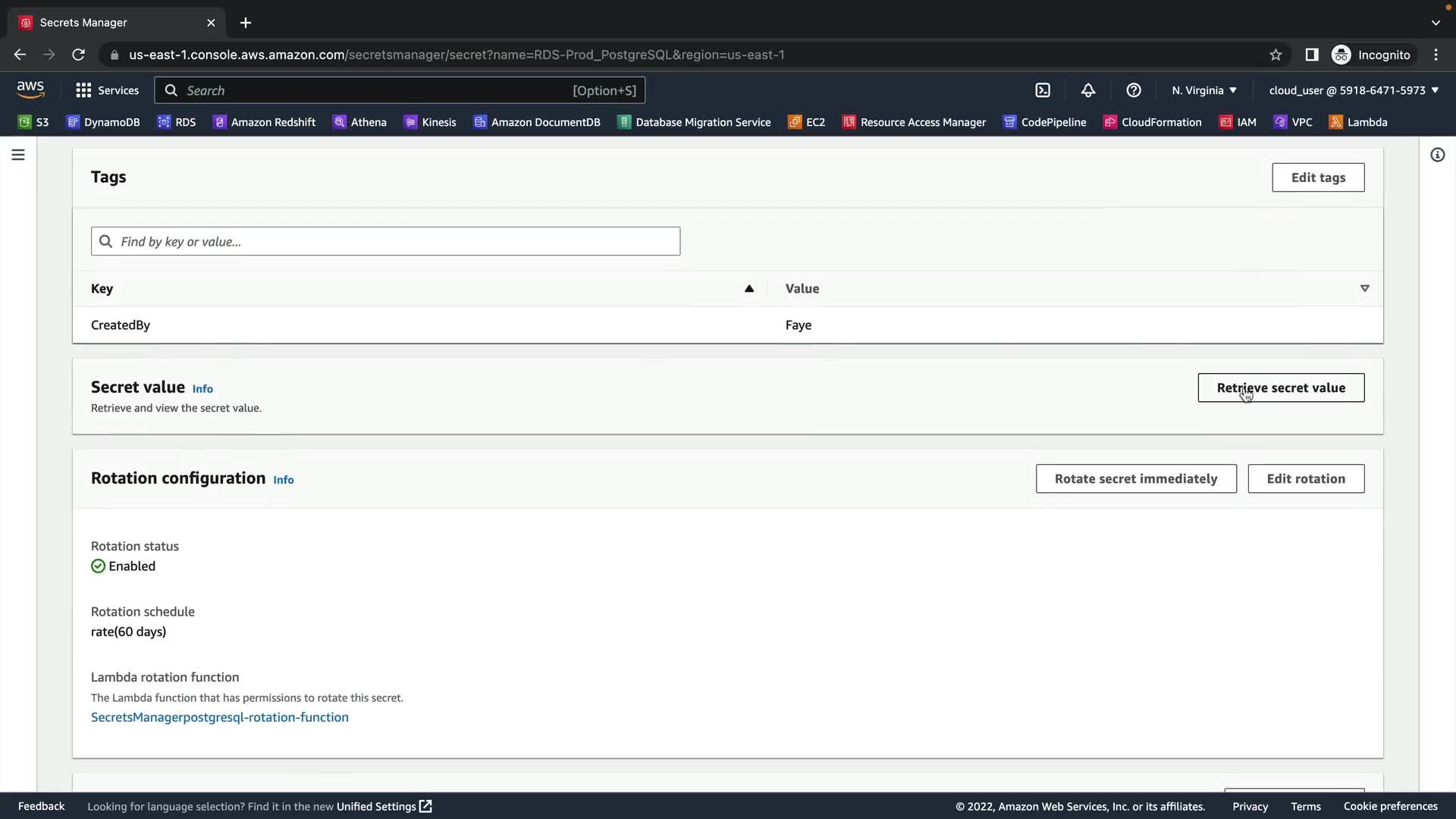Open the CloudShell terminal icon
The height and width of the screenshot is (819, 1456).
(1043, 90)
